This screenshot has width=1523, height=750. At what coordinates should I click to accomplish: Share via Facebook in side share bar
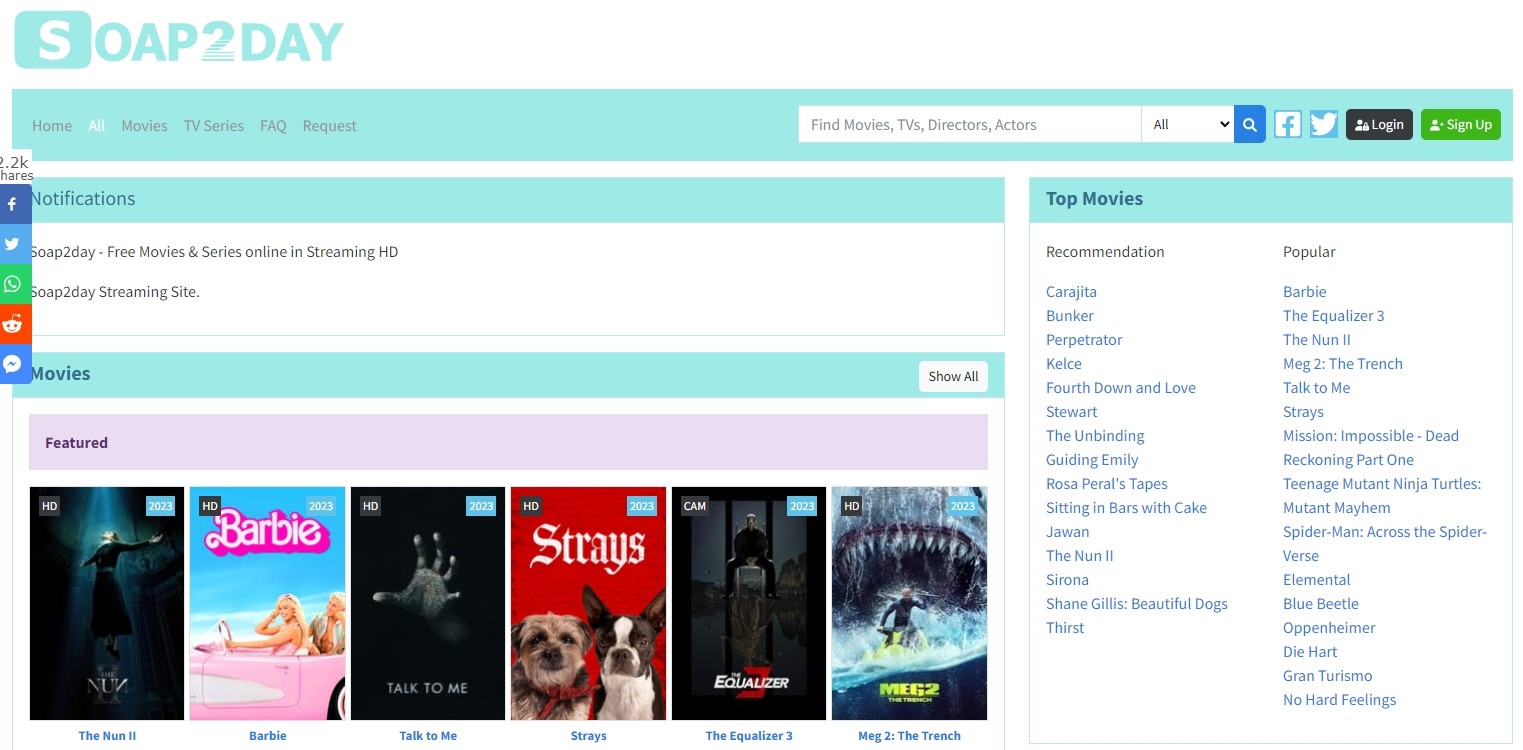(15, 204)
